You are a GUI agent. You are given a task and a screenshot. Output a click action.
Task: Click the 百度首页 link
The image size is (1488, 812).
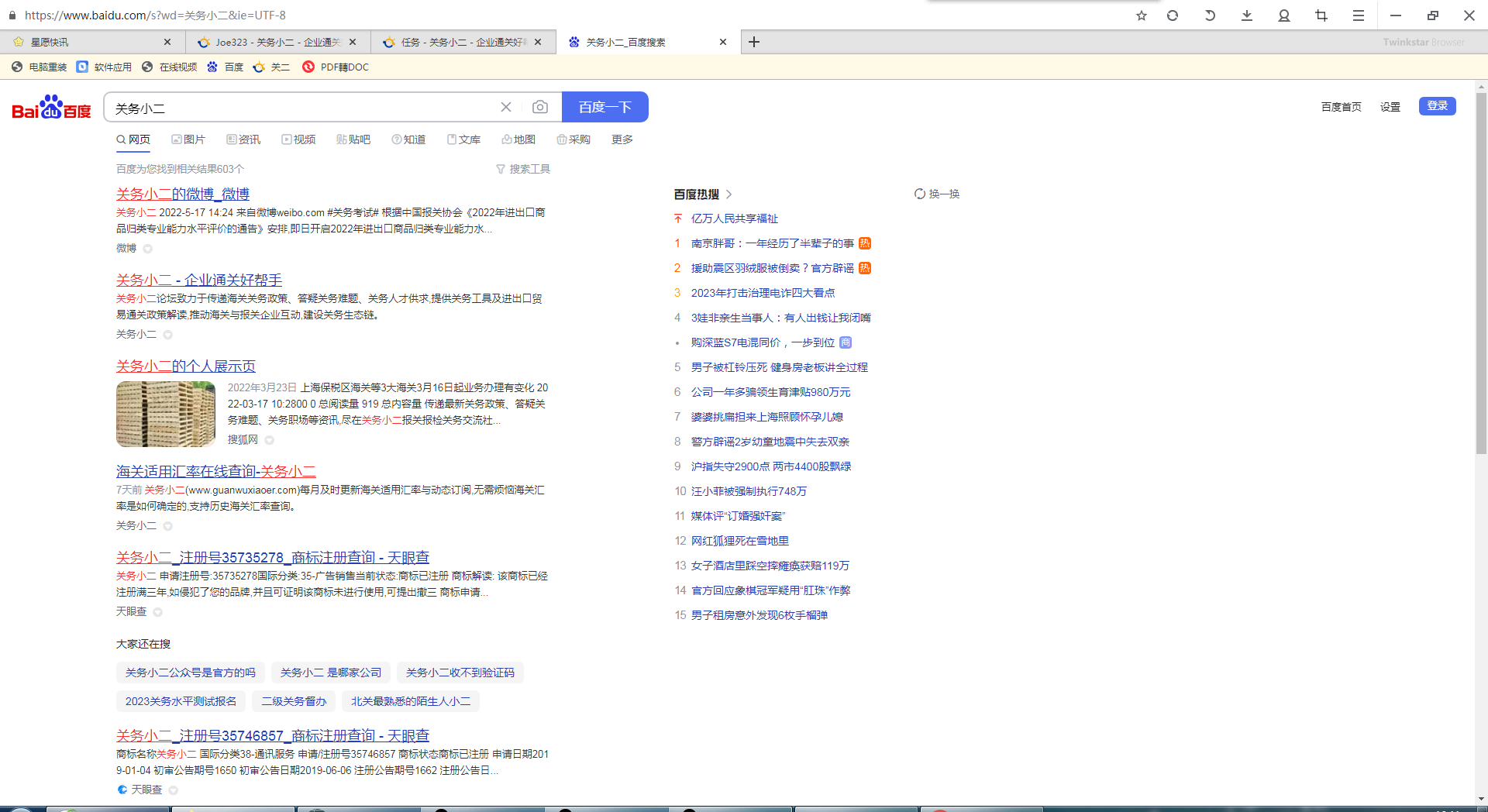click(1342, 107)
